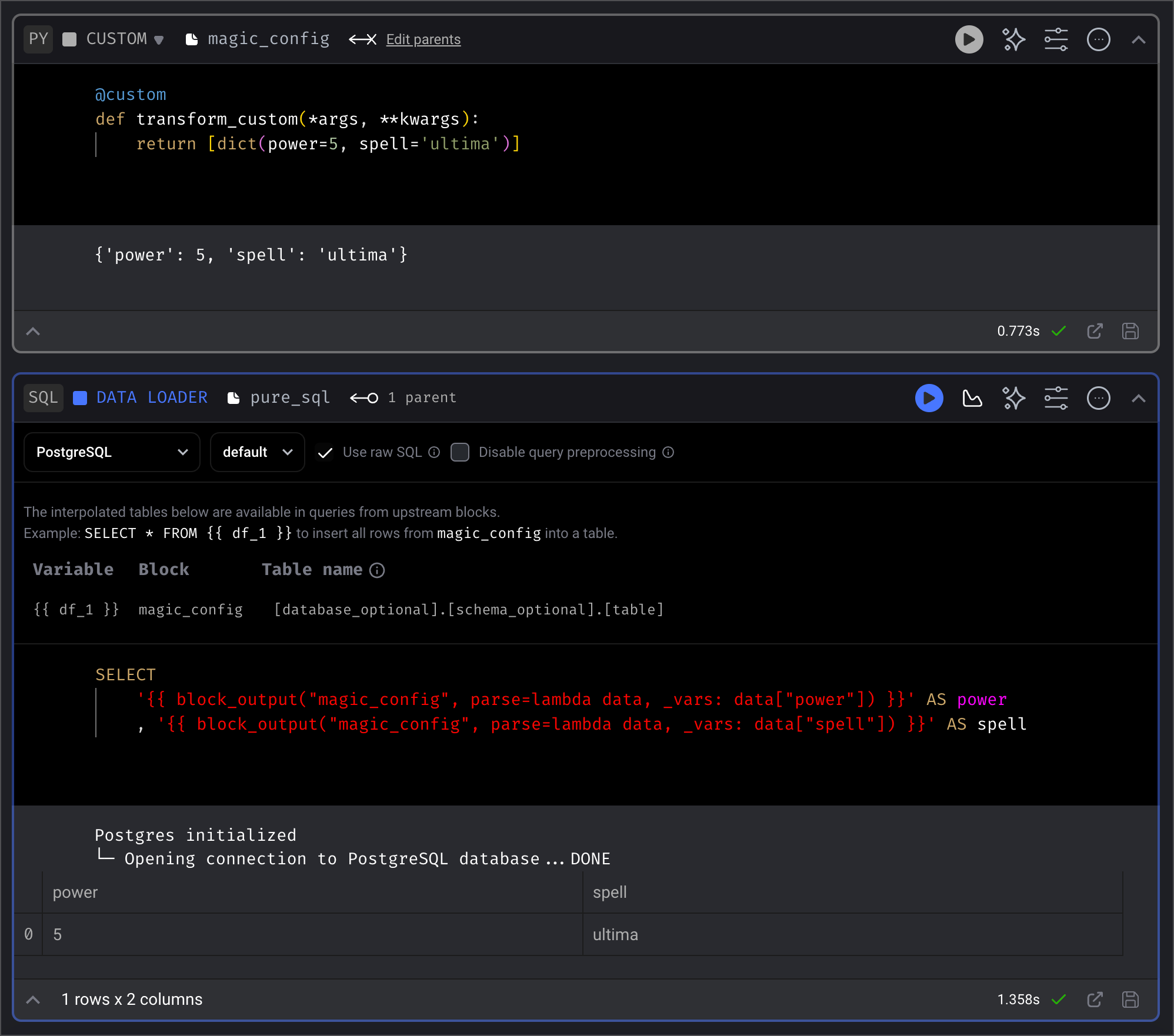Open CUSTOM block type dropdown
This screenshot has width=1174, height=1036.
(x=125, y=39)
